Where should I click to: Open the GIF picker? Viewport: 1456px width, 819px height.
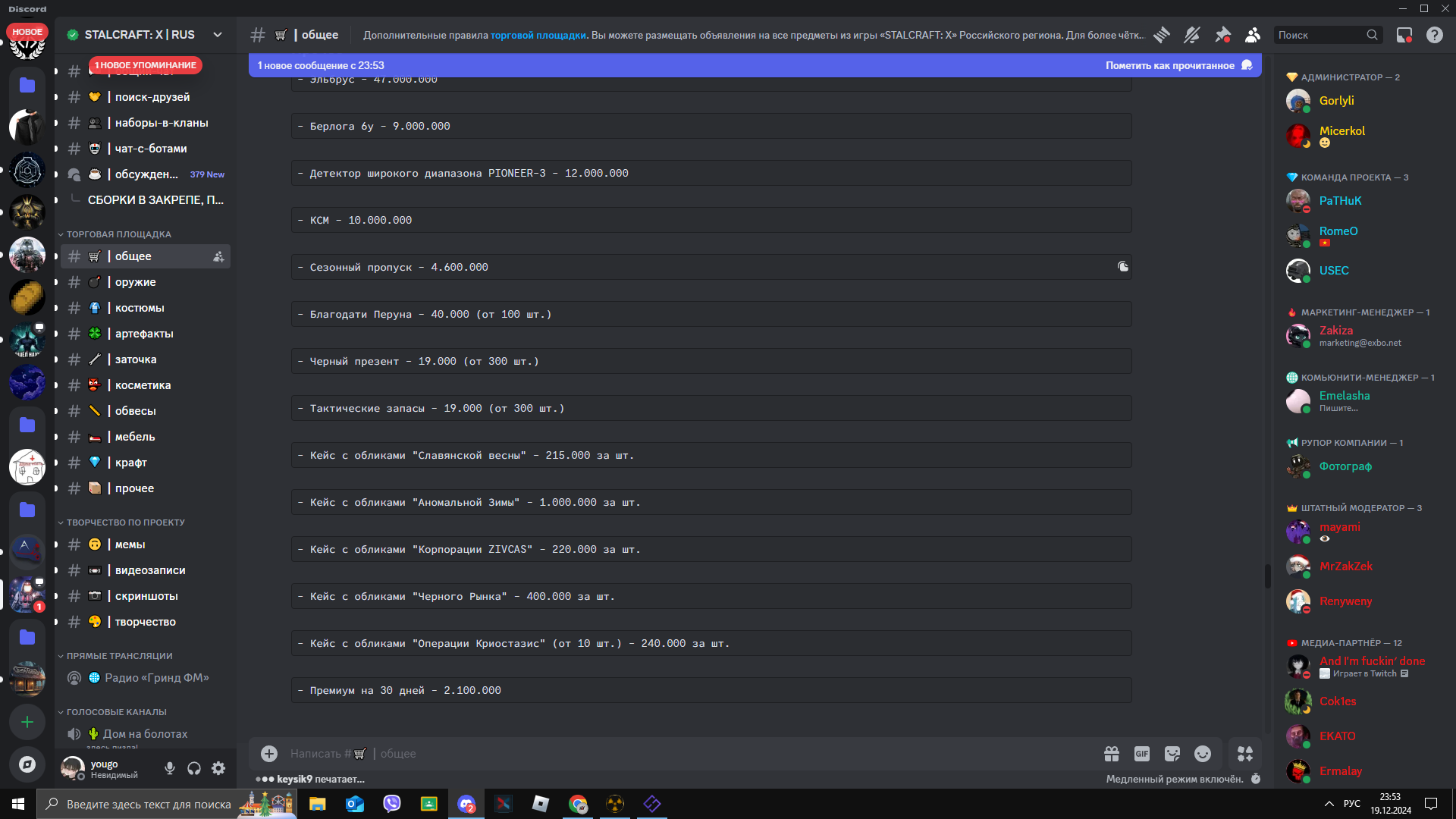[1142, 754]
